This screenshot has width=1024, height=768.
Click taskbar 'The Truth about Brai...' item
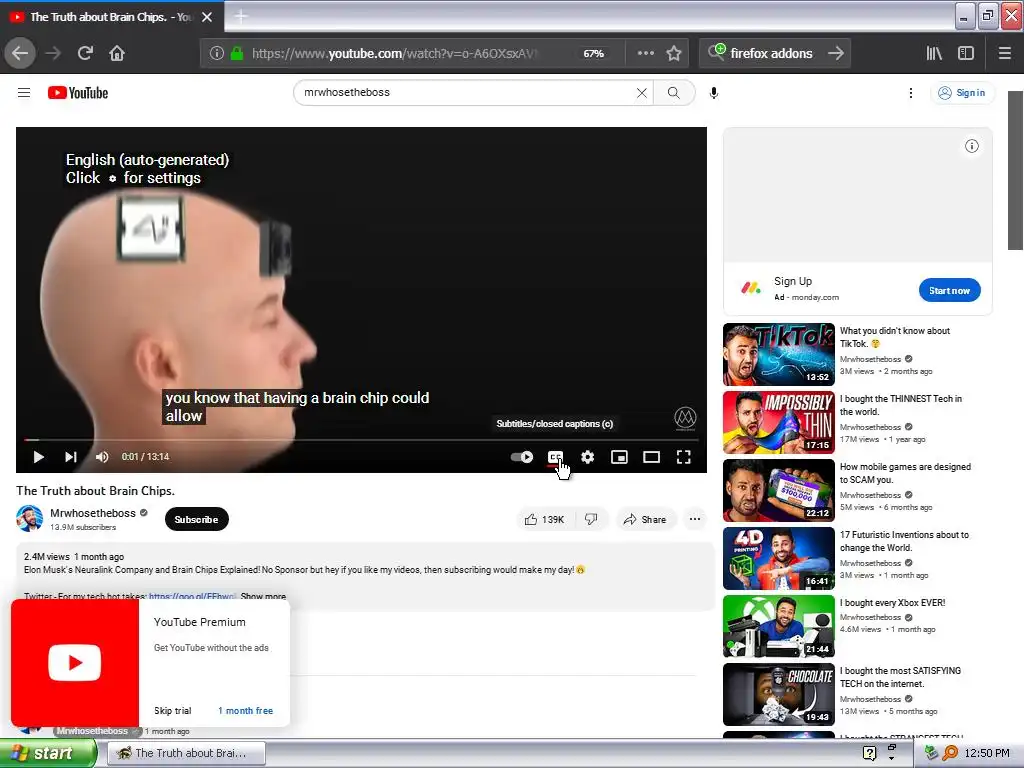click(x=186, y=753)
